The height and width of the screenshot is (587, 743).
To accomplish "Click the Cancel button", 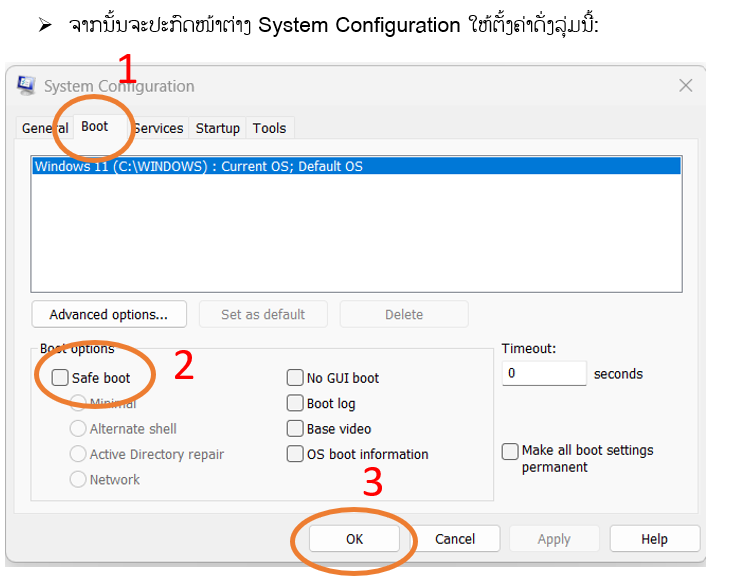I will pyautogui.click(x=454, y=539).
